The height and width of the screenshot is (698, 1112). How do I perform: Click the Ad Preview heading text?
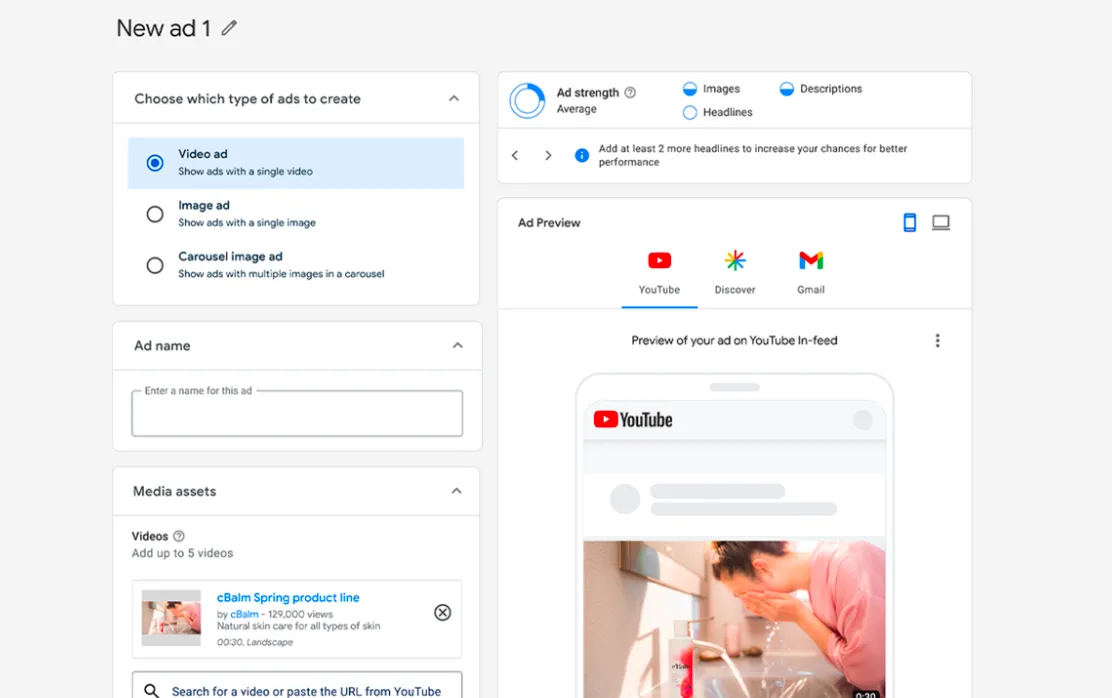pyautogui.click(x=549, y=223)
